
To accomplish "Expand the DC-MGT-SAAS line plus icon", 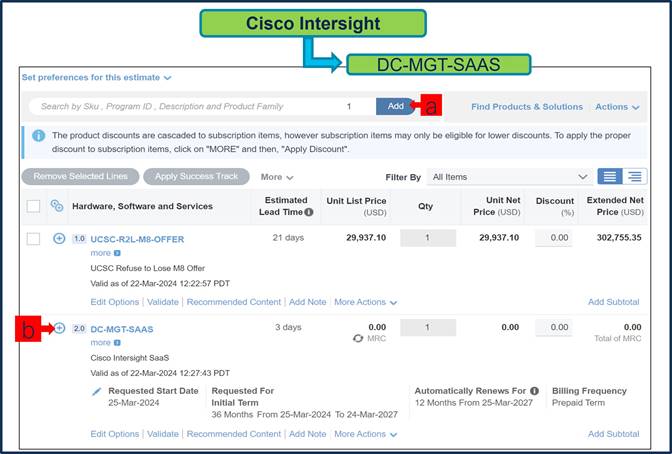I will [59, 328].
